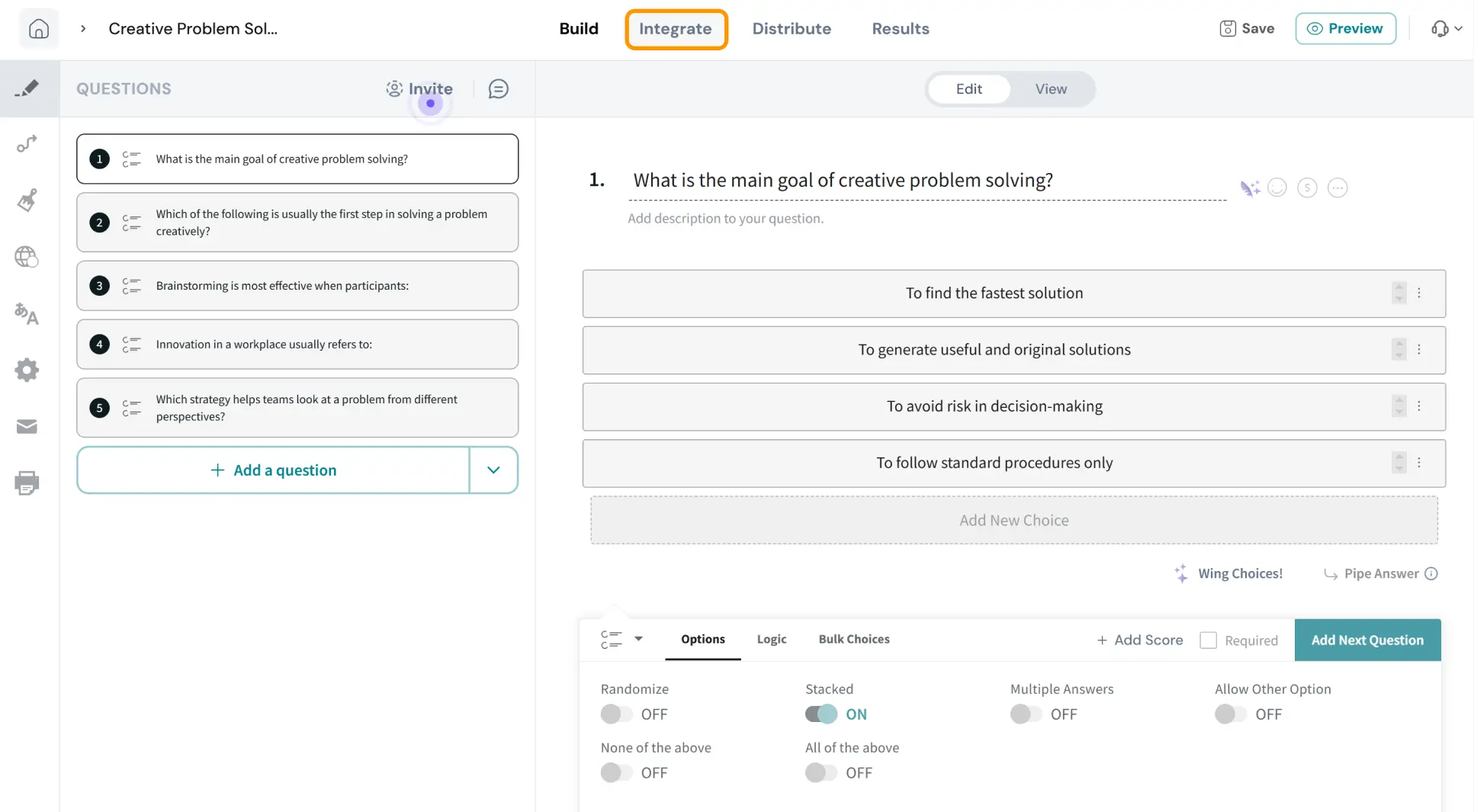Viewport: 1474px width, 812px height.
Task: Open the translation icon in left sidebar
Action: tap(27, 313)
